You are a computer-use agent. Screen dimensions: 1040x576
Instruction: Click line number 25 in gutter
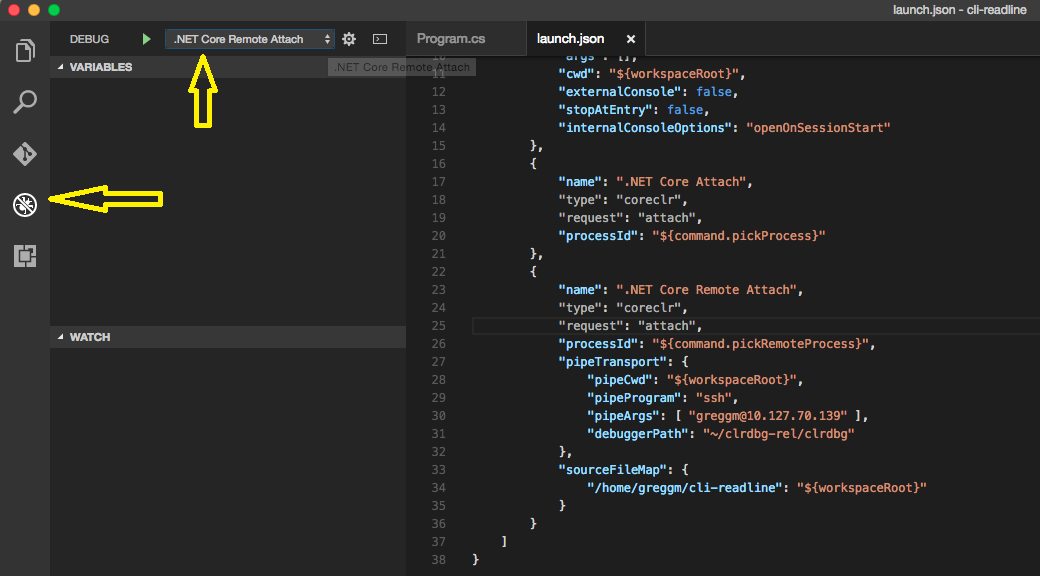(x=438, y=326)
